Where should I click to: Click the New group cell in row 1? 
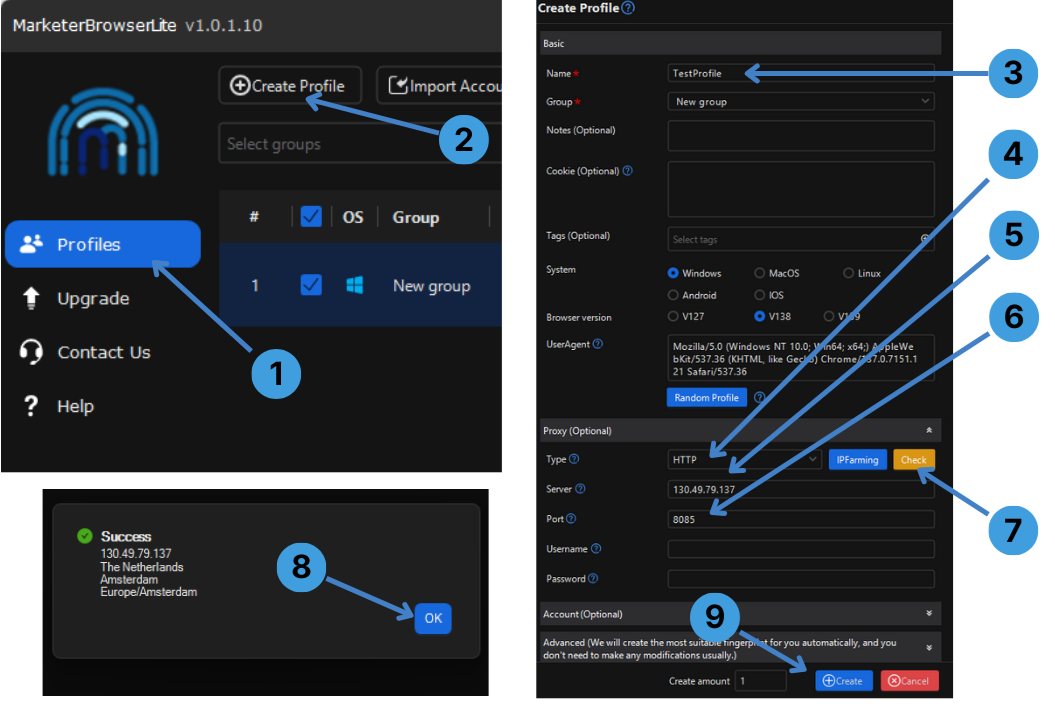[431, 285]
